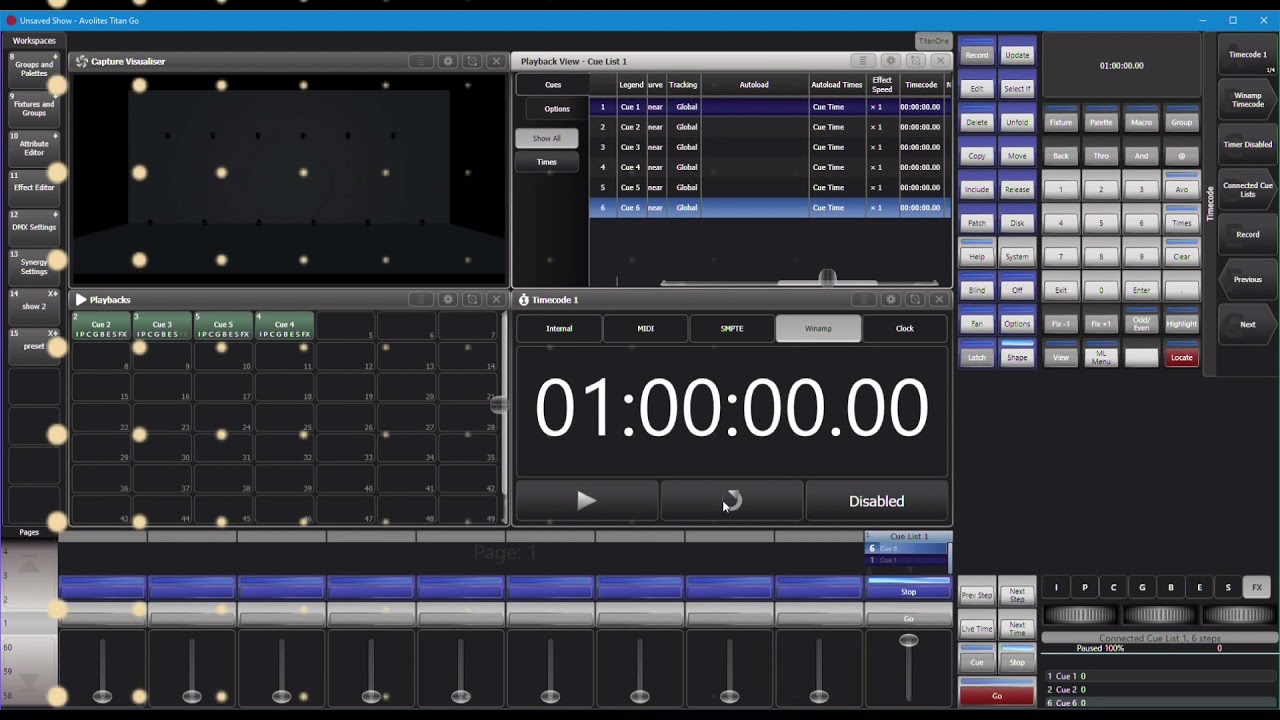Click Capture Visualiser resize/move window icon
Viewport: 1280px width, 720px height.
coord(472,61)
